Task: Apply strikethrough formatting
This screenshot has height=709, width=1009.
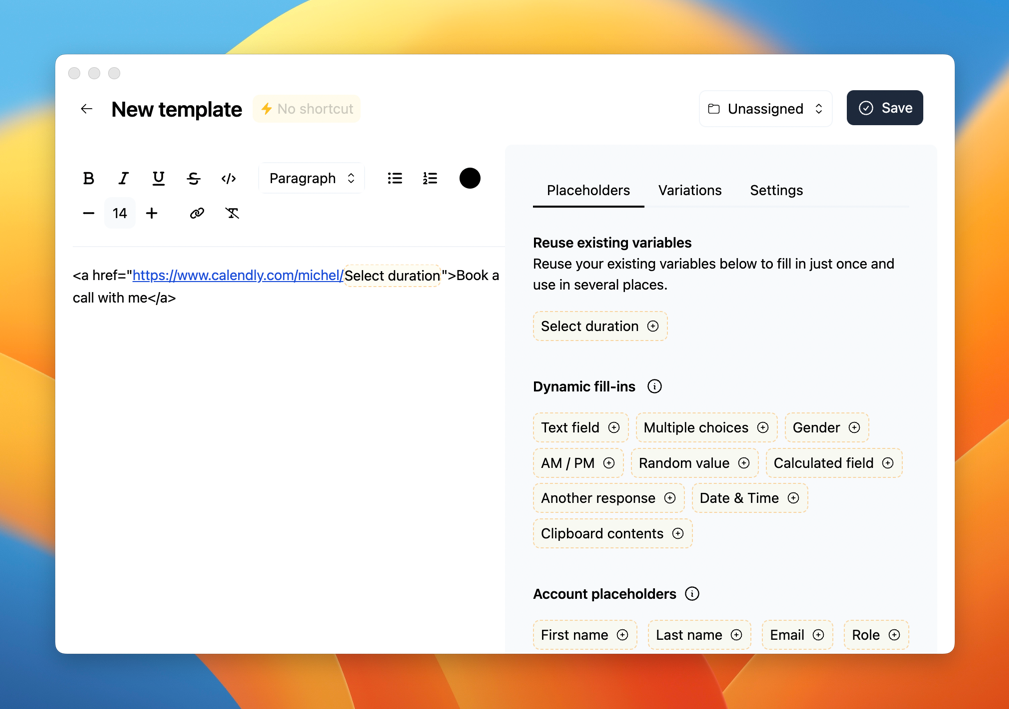Action: 193,178
